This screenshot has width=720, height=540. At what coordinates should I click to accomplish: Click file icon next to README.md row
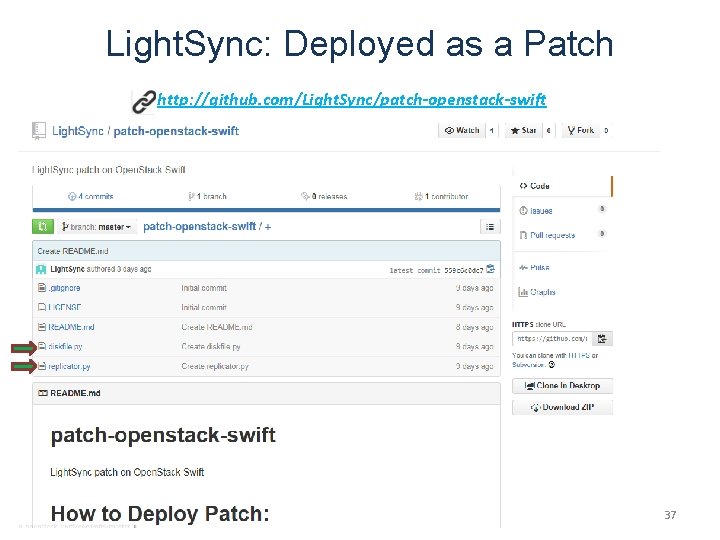coord(42,327)
